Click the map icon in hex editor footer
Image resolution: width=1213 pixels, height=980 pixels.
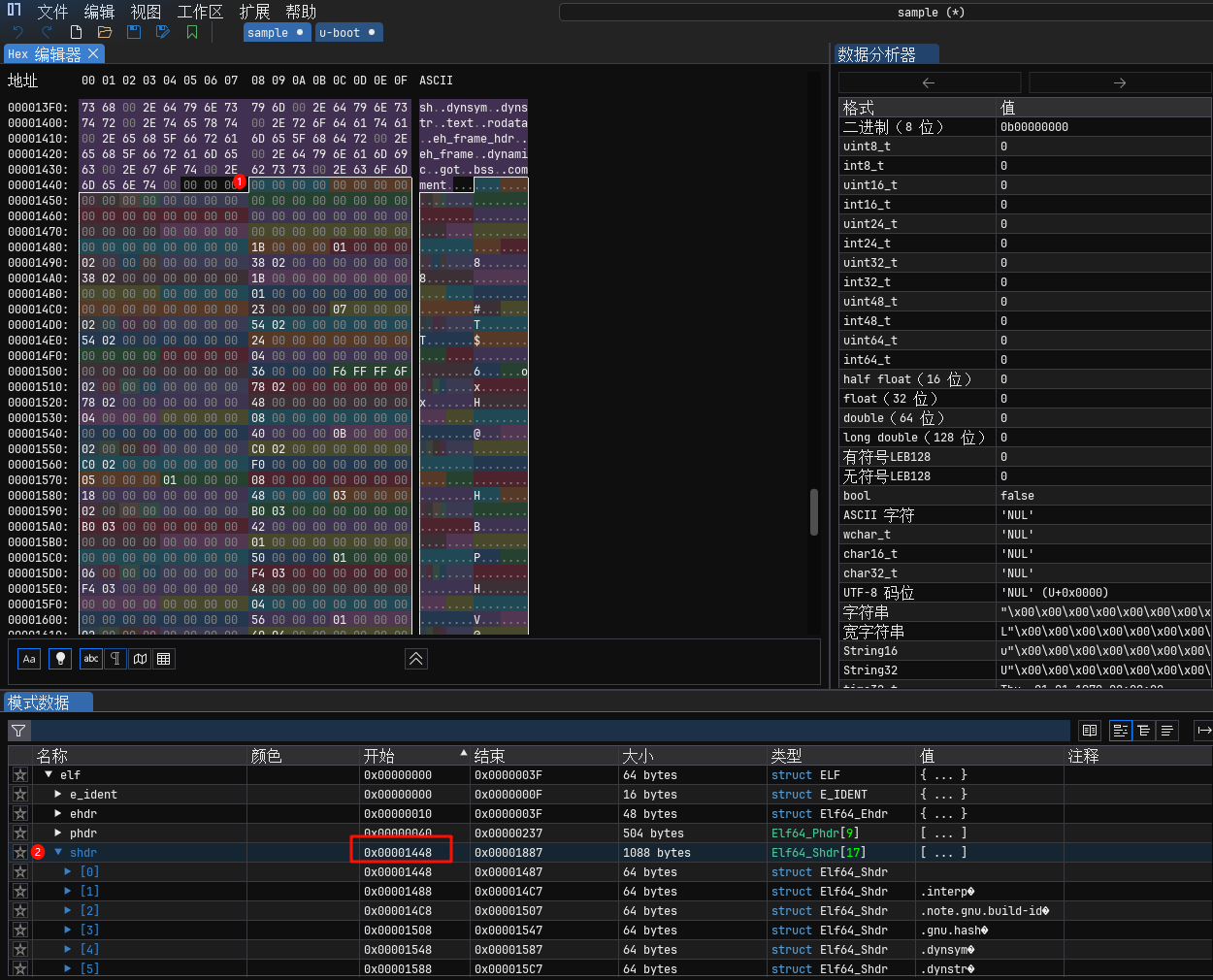(141, 659)
